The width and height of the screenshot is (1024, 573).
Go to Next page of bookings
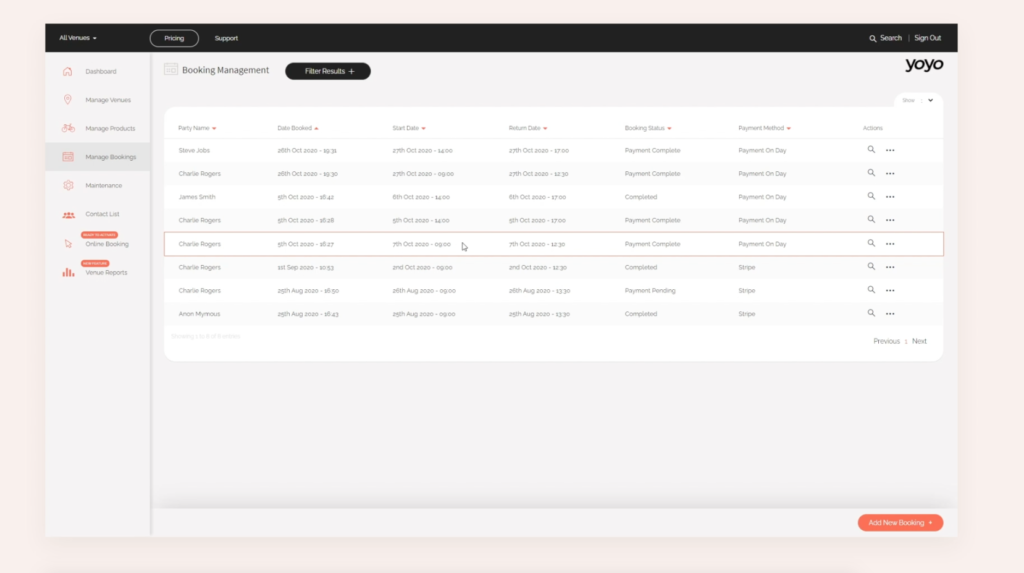coord(919,341)
